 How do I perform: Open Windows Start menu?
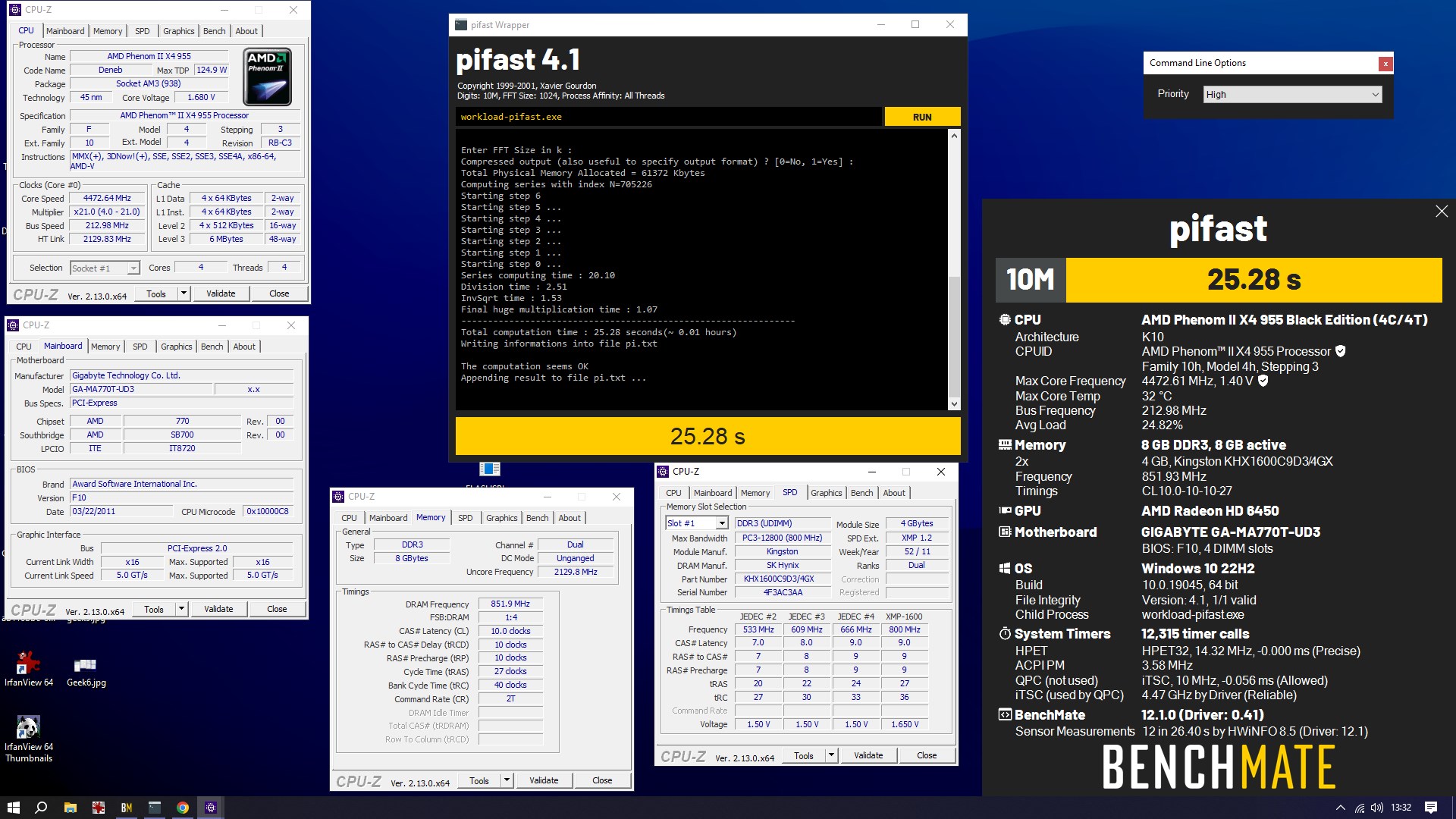click(x=13, y=808)
